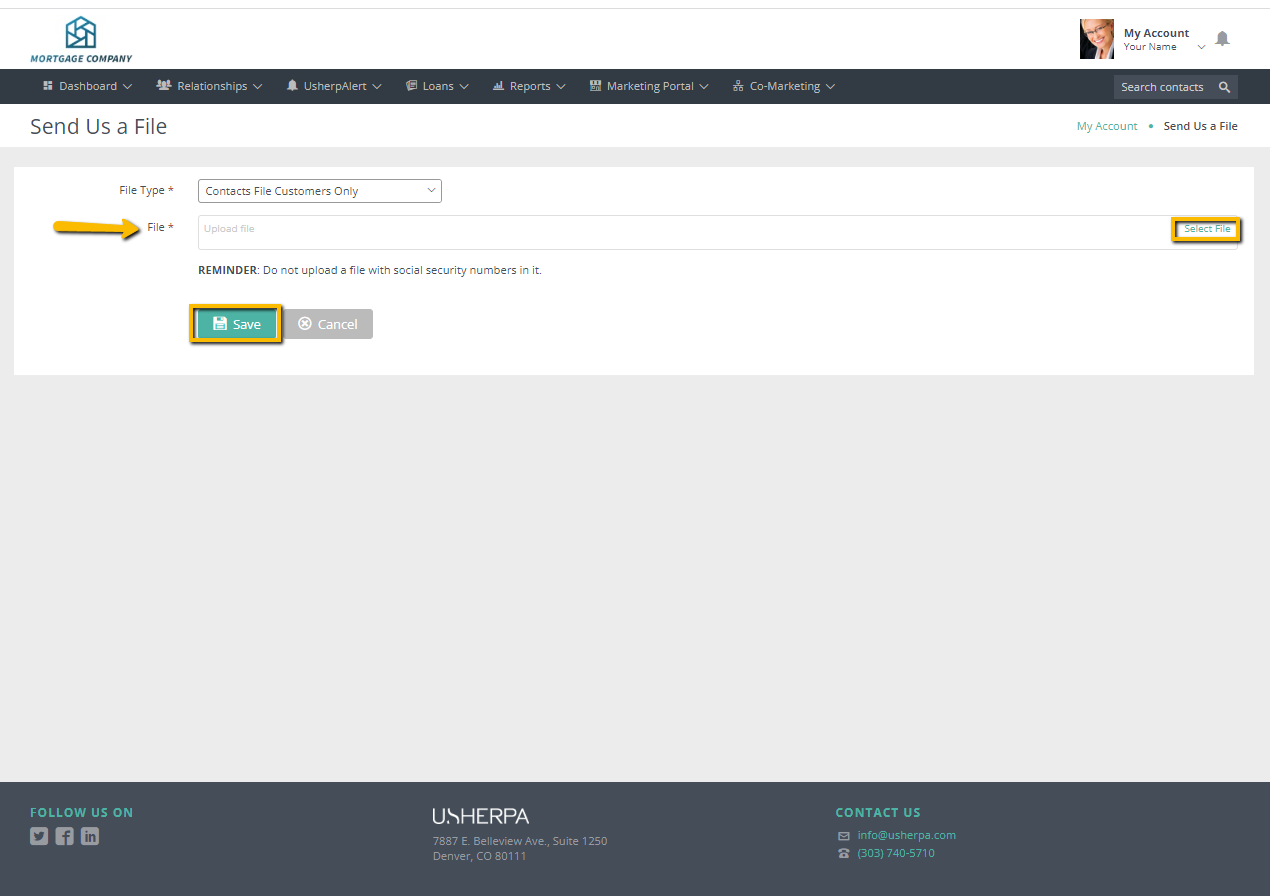Click the info@usherpa.com email link
This screenshot has width=1270, height=896.
(906, 835)
